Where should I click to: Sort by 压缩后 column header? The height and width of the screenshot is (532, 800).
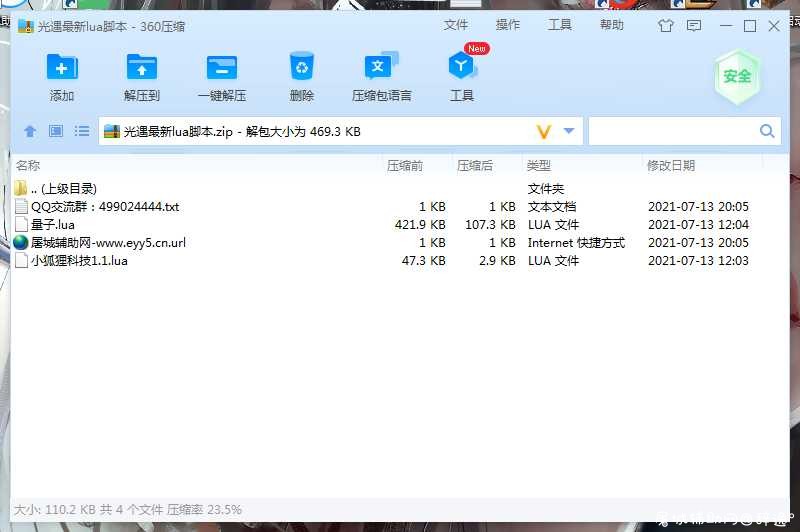475,165
